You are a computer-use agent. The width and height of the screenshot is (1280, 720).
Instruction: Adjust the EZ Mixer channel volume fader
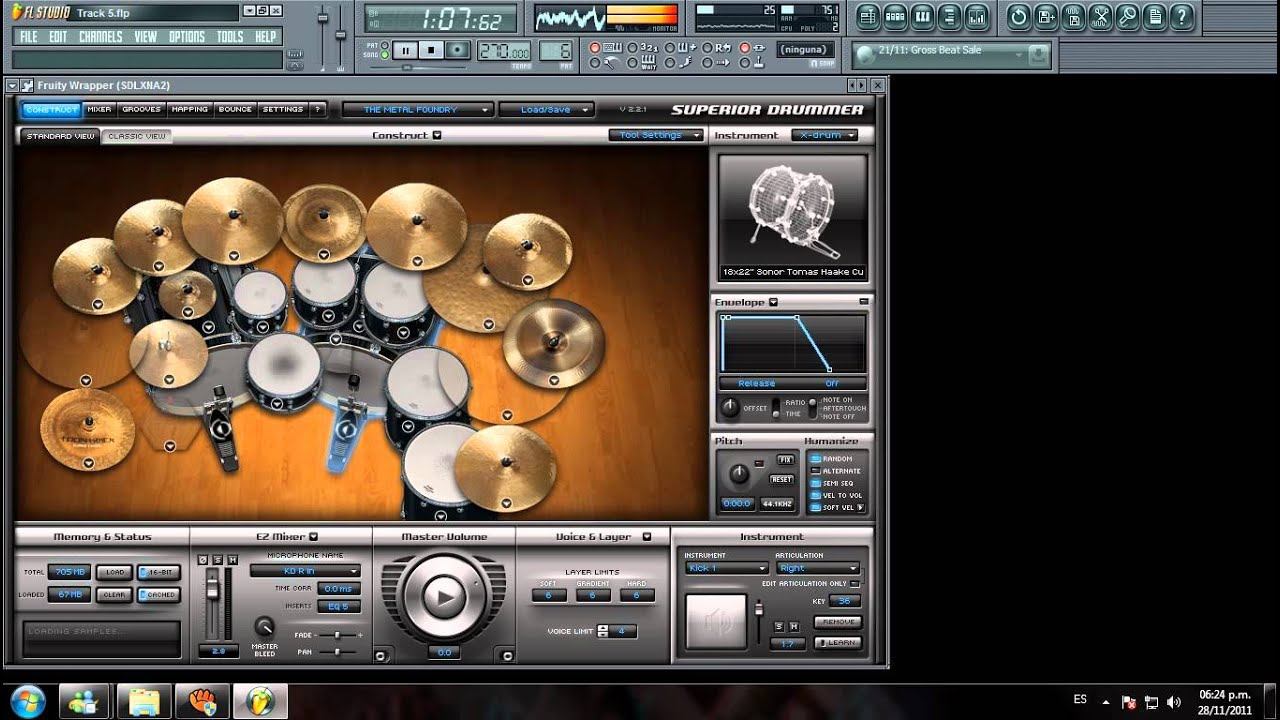(x=212, y=589)
